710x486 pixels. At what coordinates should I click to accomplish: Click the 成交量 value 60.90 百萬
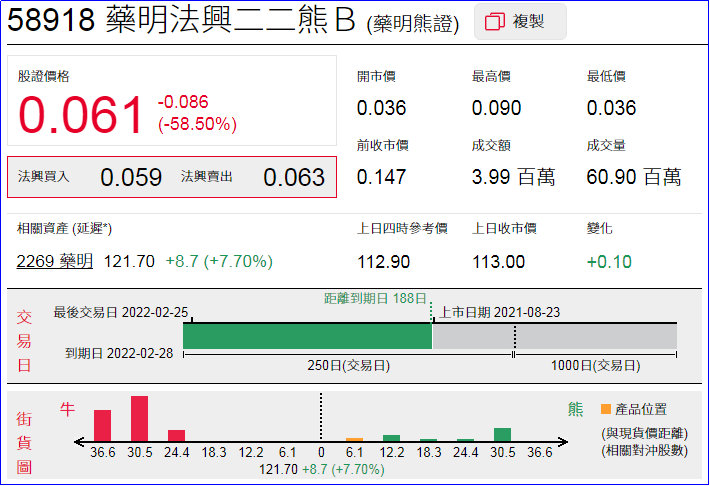pos(634,177)
